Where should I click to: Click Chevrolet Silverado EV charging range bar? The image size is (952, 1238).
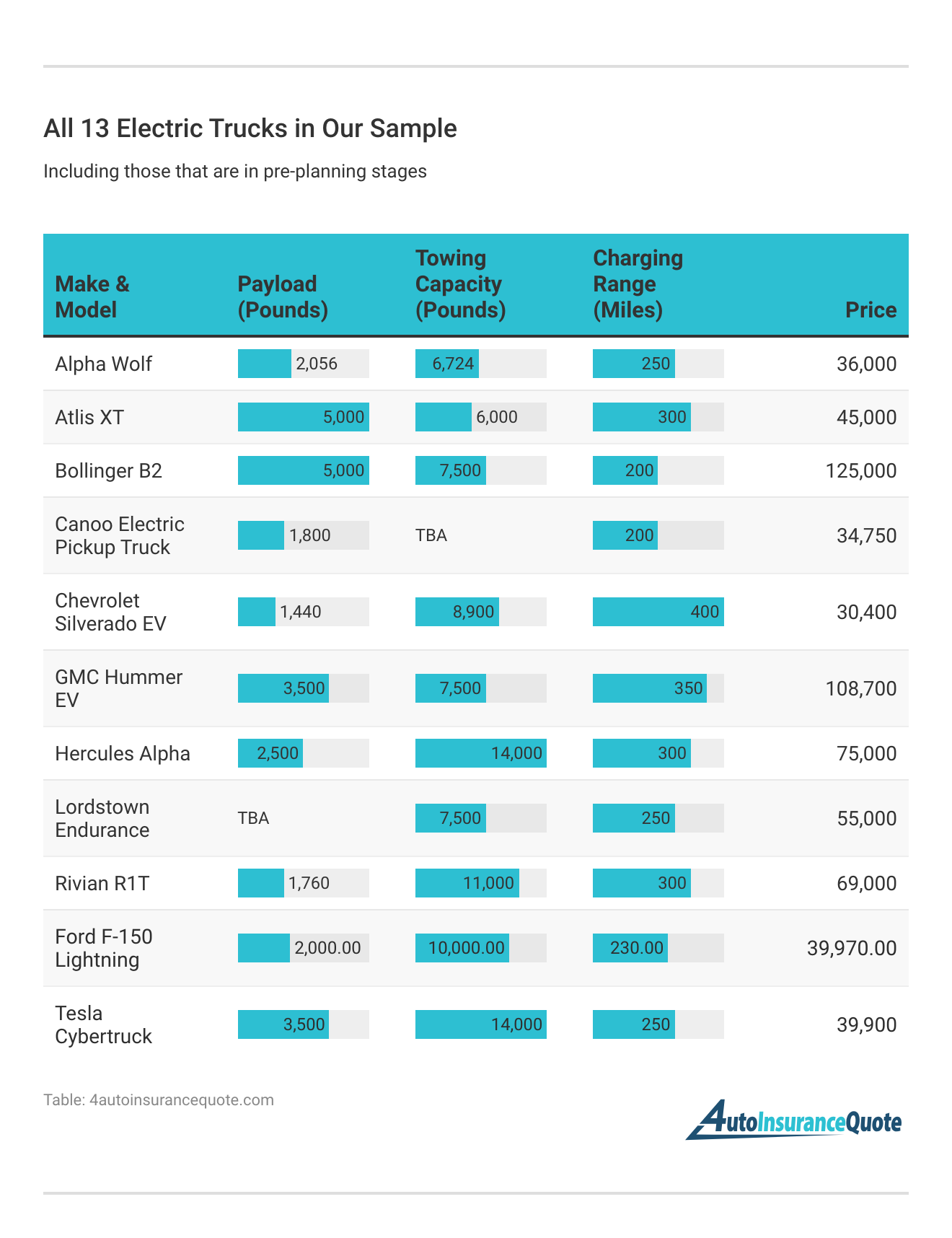tap(658, 612)
